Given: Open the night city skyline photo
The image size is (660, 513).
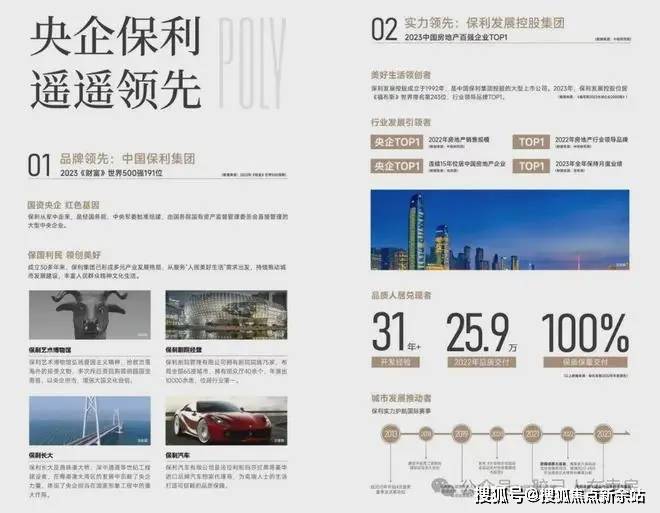Looking at the screenshot, I should pyautogui.click(x=500, y=230).
